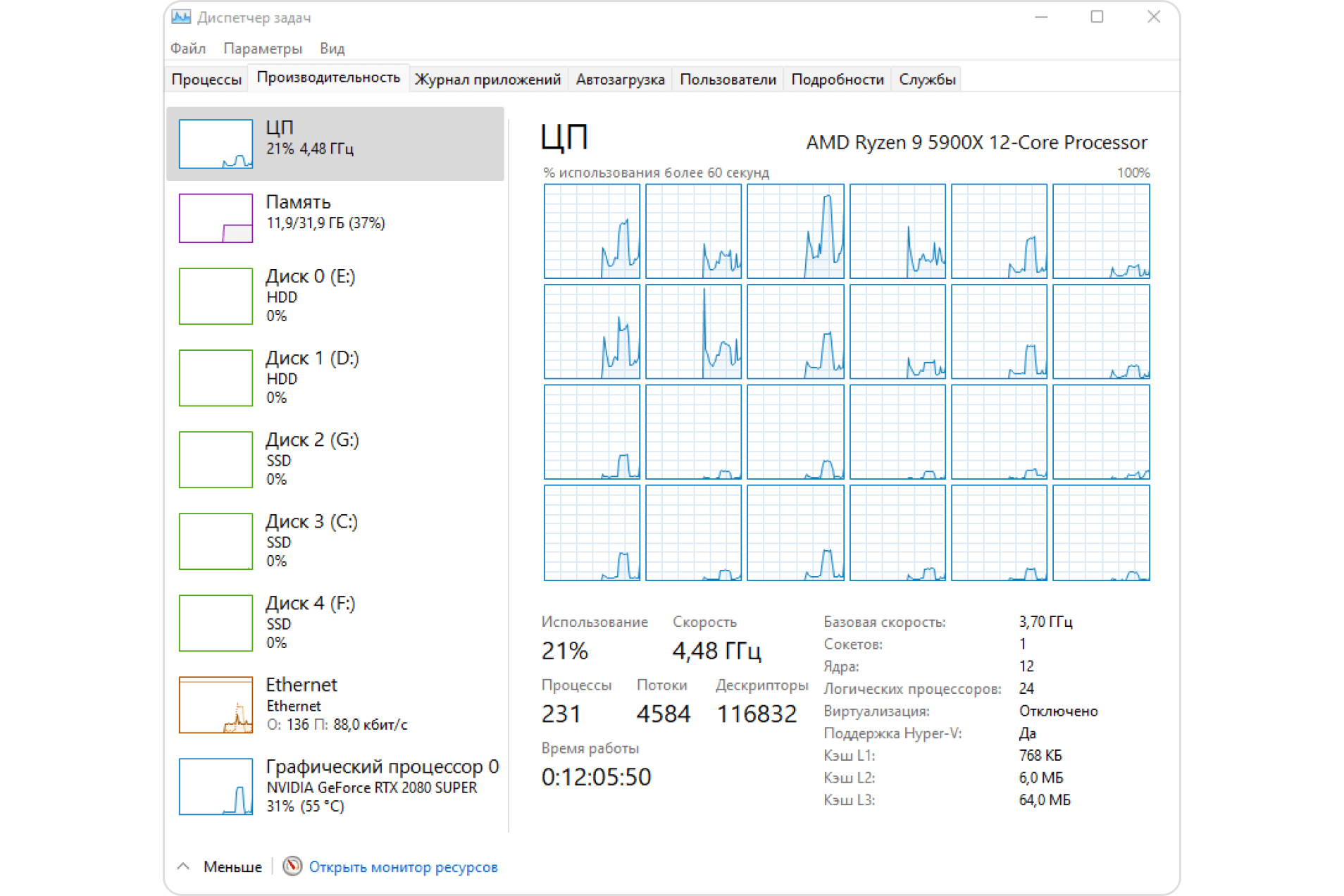Switch to the Автозагрузка tab
Screen dimensions: 1344x896
pyautogui.click(x=620, y=80)
